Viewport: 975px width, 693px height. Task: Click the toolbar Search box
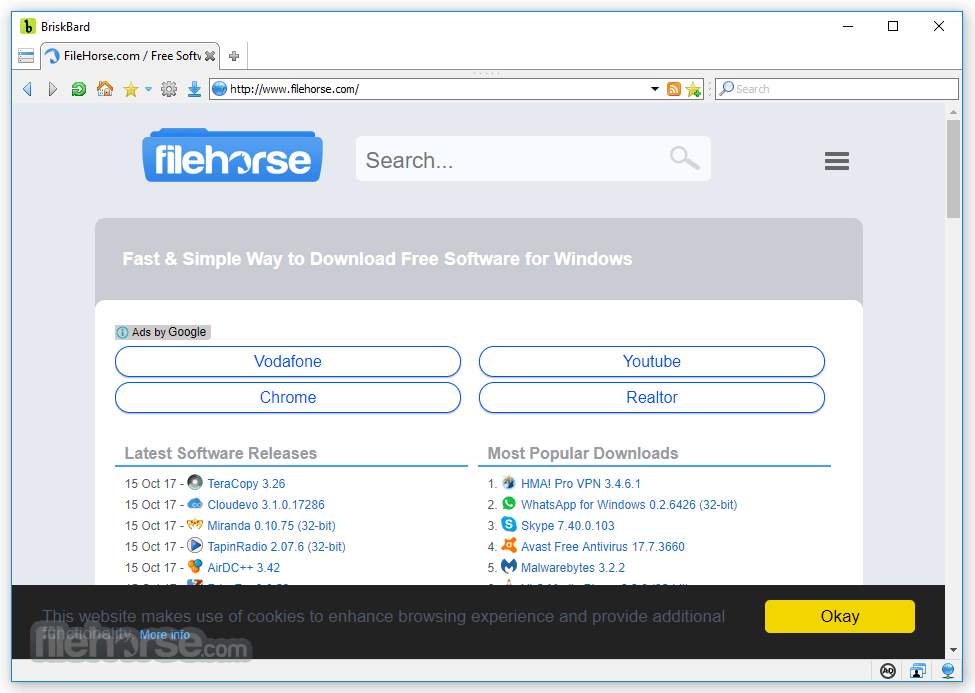coord(836,89)
